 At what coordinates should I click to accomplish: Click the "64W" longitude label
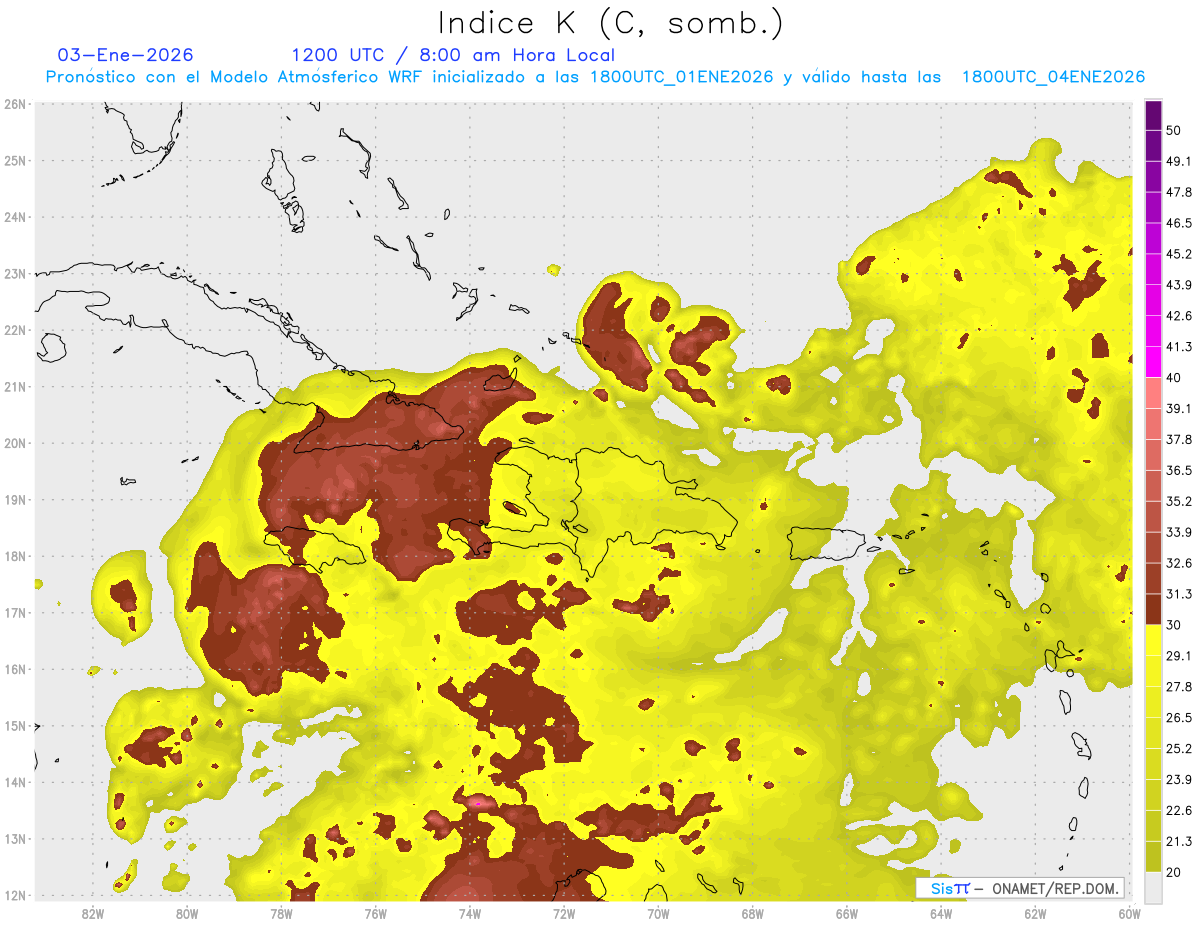click(x=941, y=914)
